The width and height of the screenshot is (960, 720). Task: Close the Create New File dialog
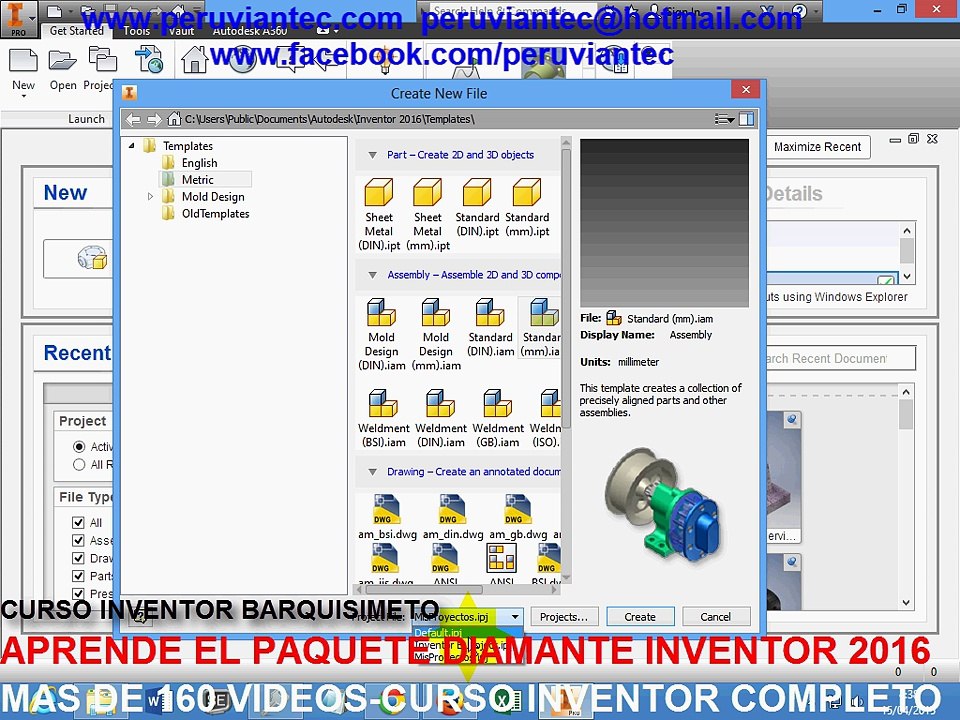746,89
